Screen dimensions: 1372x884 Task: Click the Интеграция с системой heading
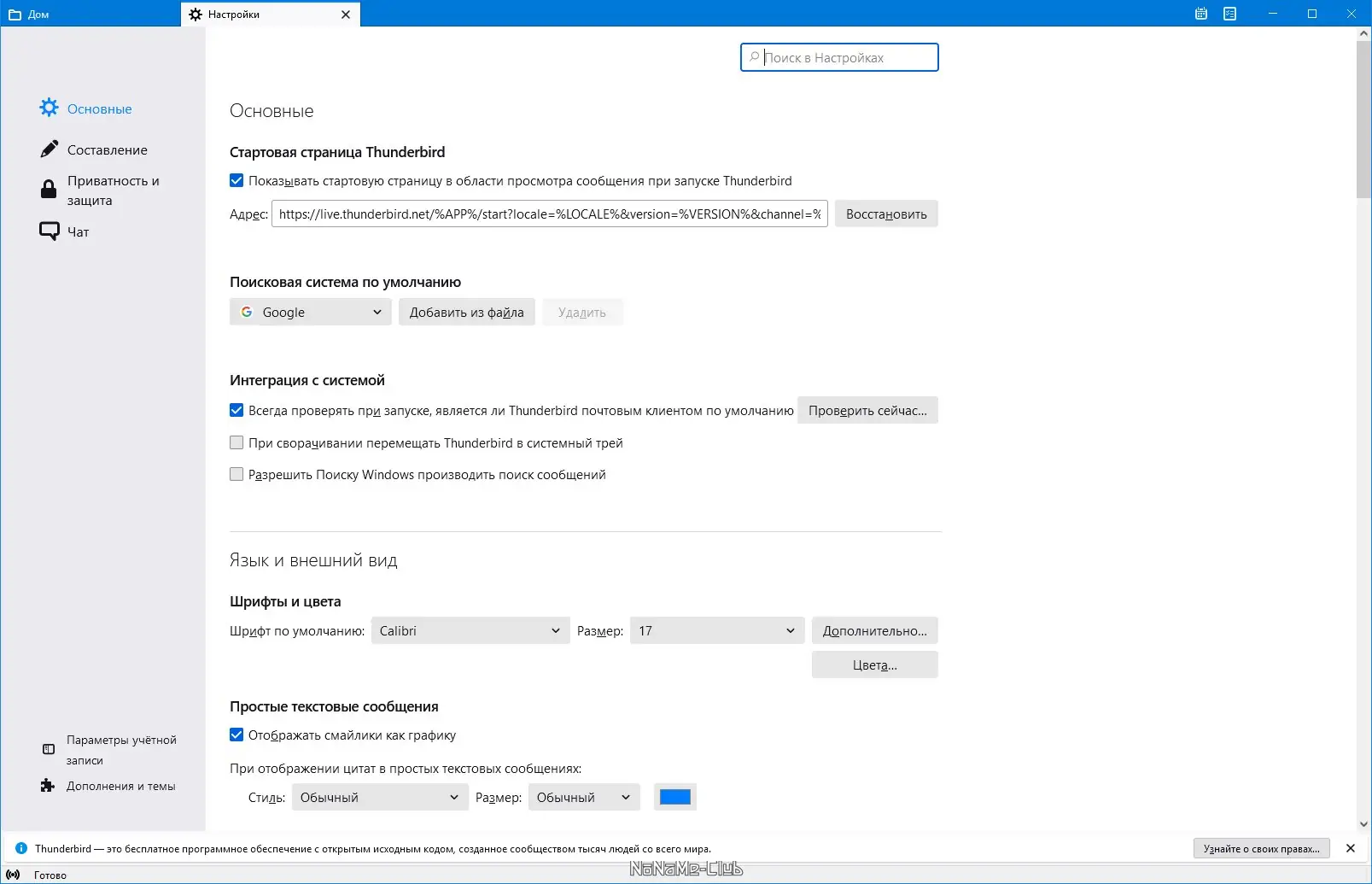(307, 380)
